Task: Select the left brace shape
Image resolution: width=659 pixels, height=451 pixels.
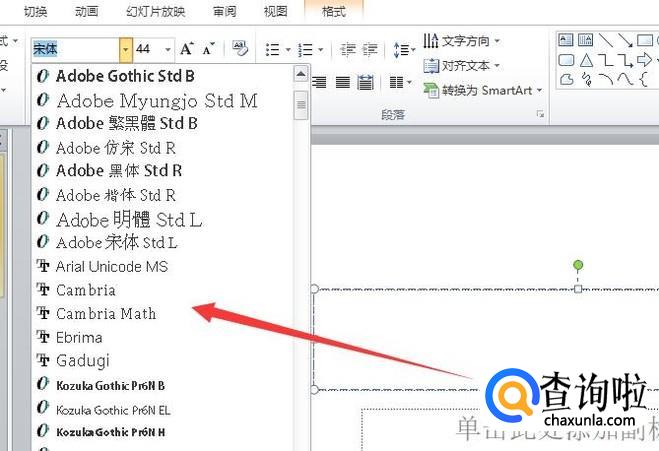Action: click(643, 79)
